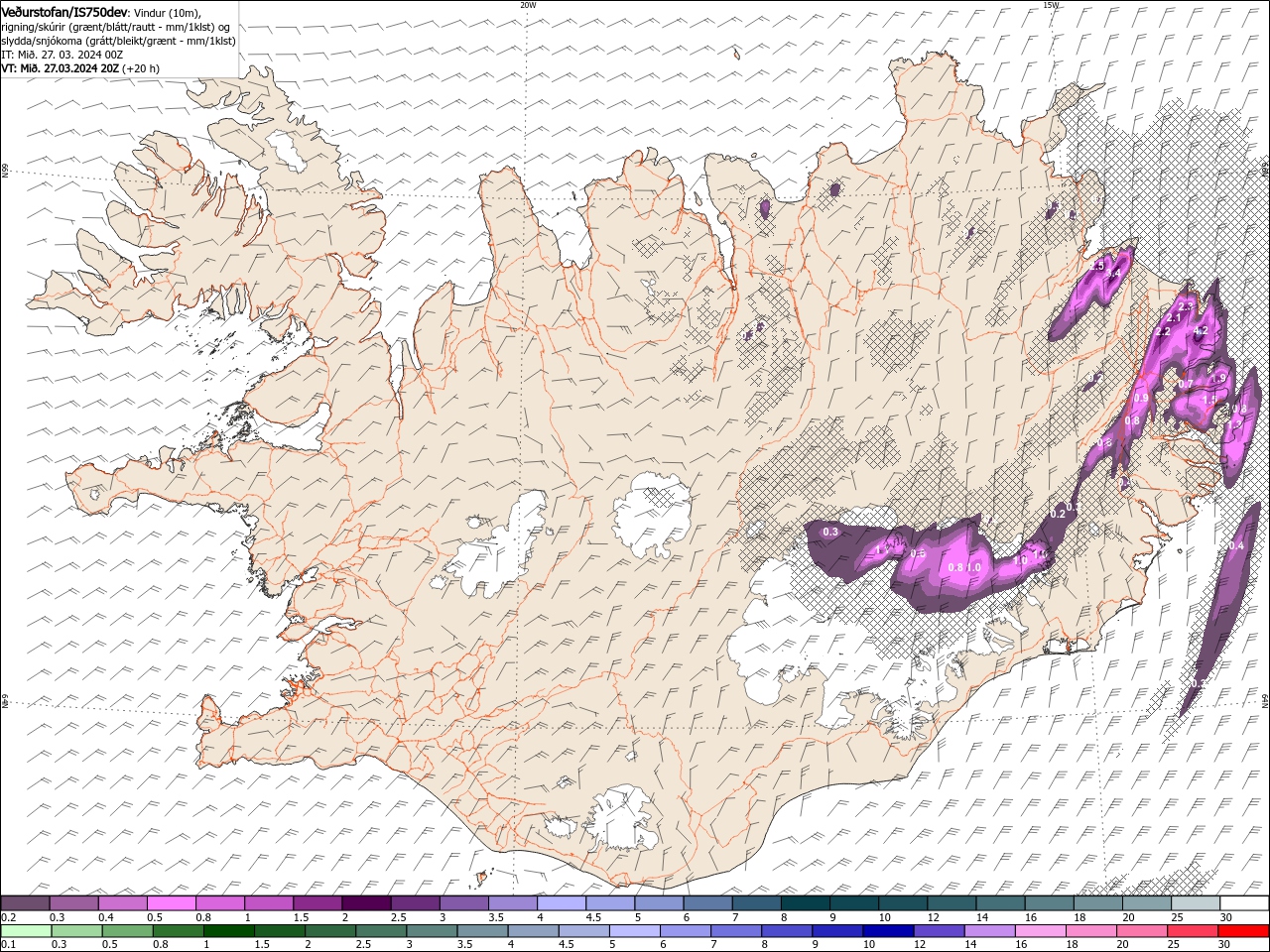Pick the upper-row lavender swatch labeled 4
Viewport: 1270px width, 952px height.
[x=562, y=903]
